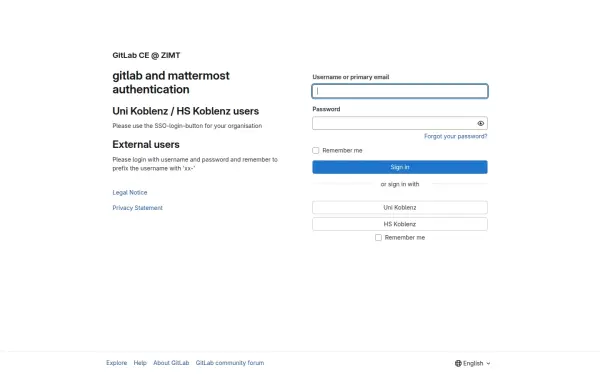Click the GitLab CE @ ZIMT title
This screenshot has width=600, height=375.
pyautogui.click(x=146, y=55)
